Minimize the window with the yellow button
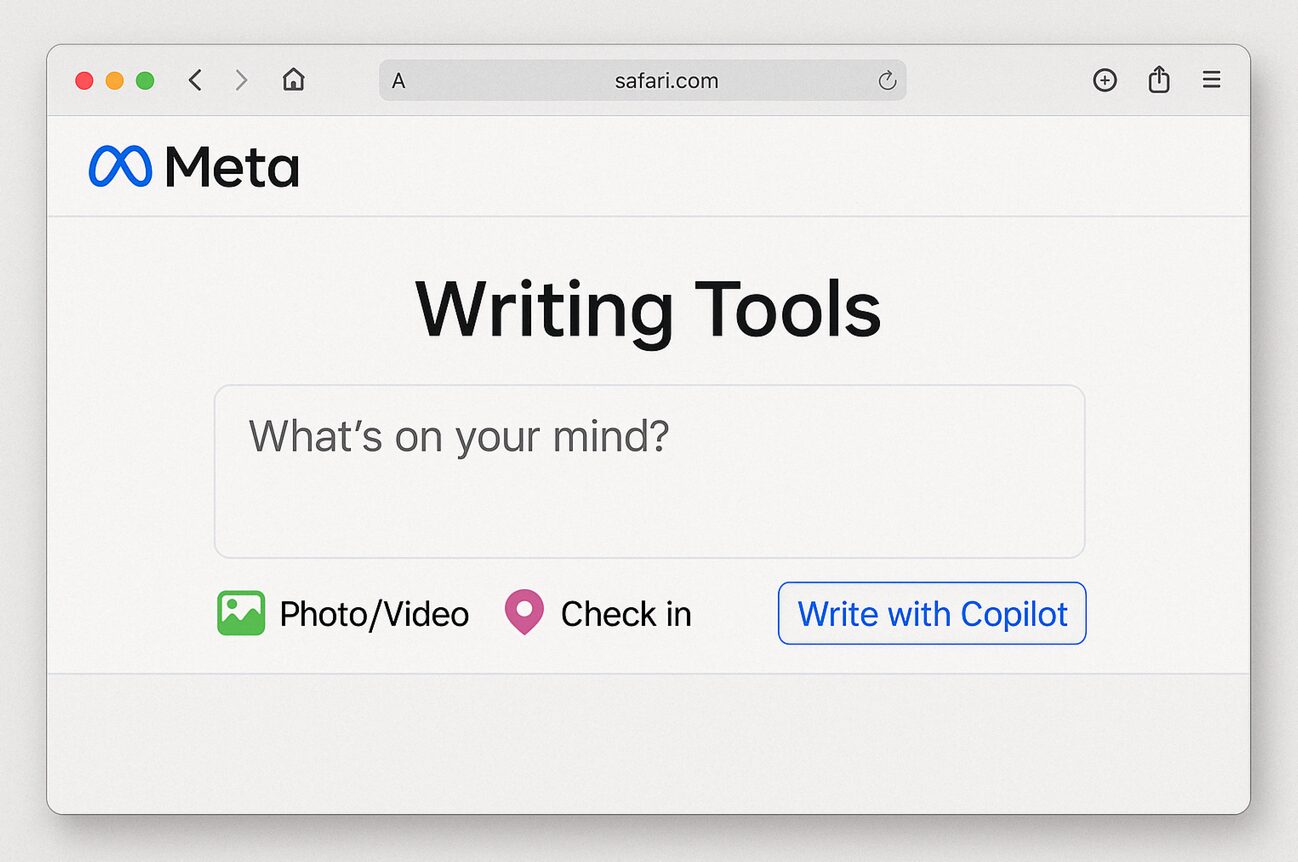The image size is (1298, 862). click(115, 81)
